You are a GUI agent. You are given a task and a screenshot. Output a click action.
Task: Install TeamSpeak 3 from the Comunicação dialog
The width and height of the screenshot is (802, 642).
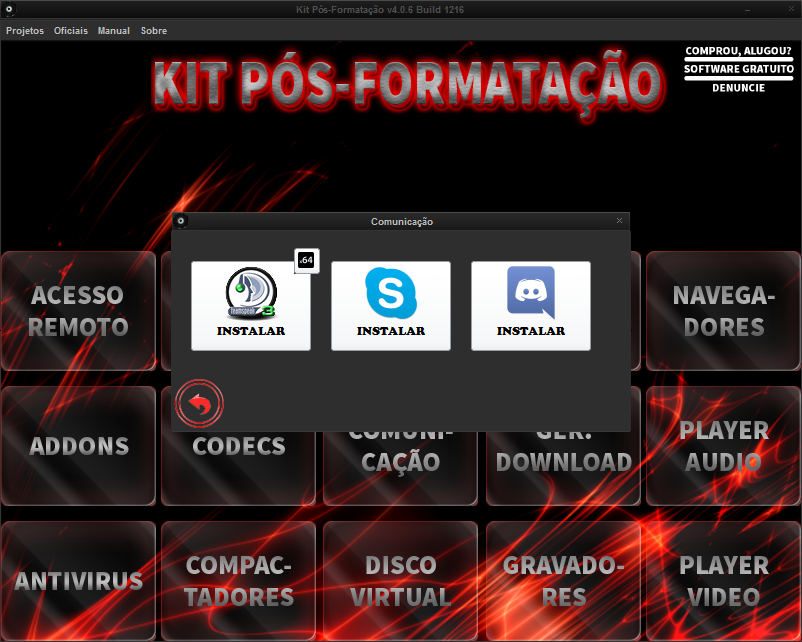click(x=251, y=305)
